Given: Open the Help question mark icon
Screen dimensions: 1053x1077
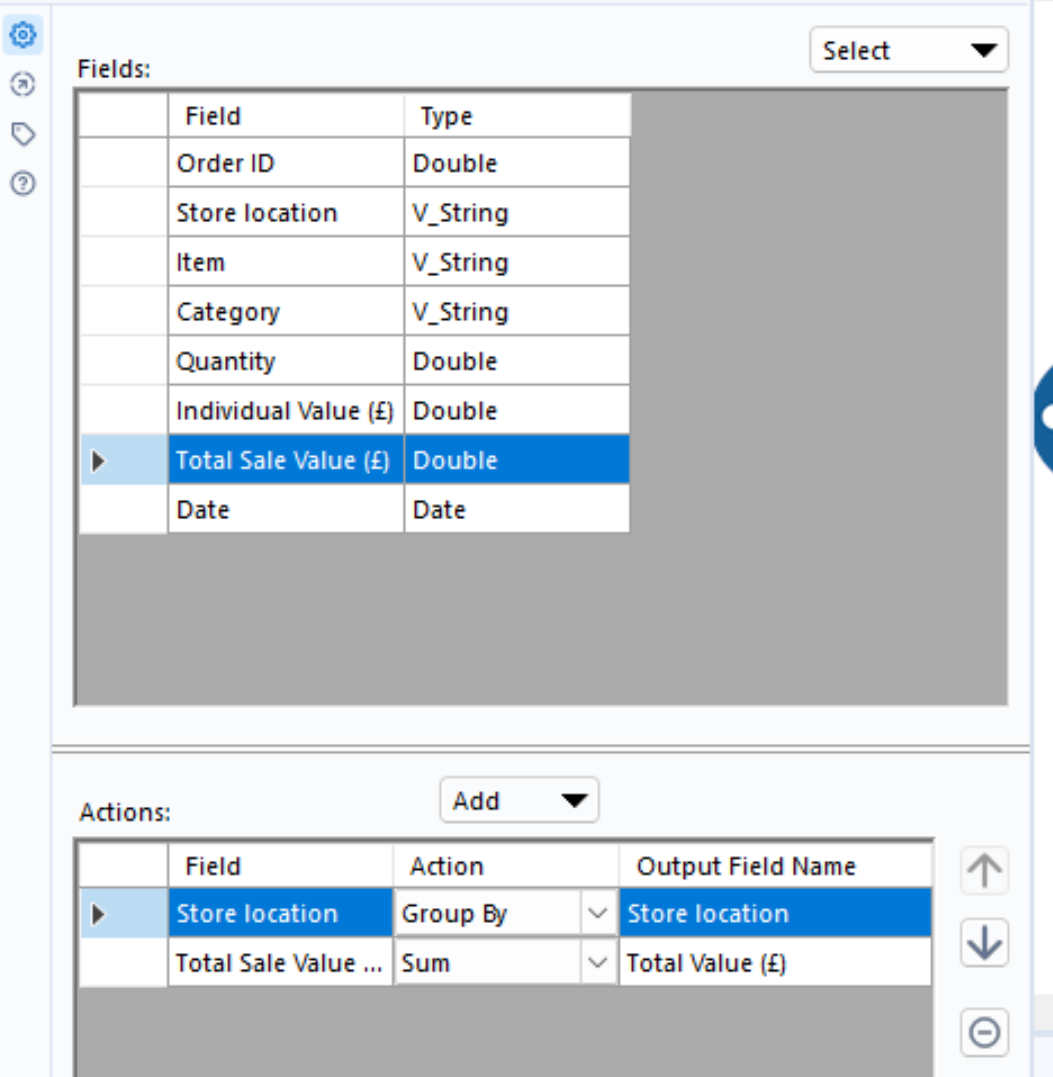Looking at the screenshot, I should 22,183.
